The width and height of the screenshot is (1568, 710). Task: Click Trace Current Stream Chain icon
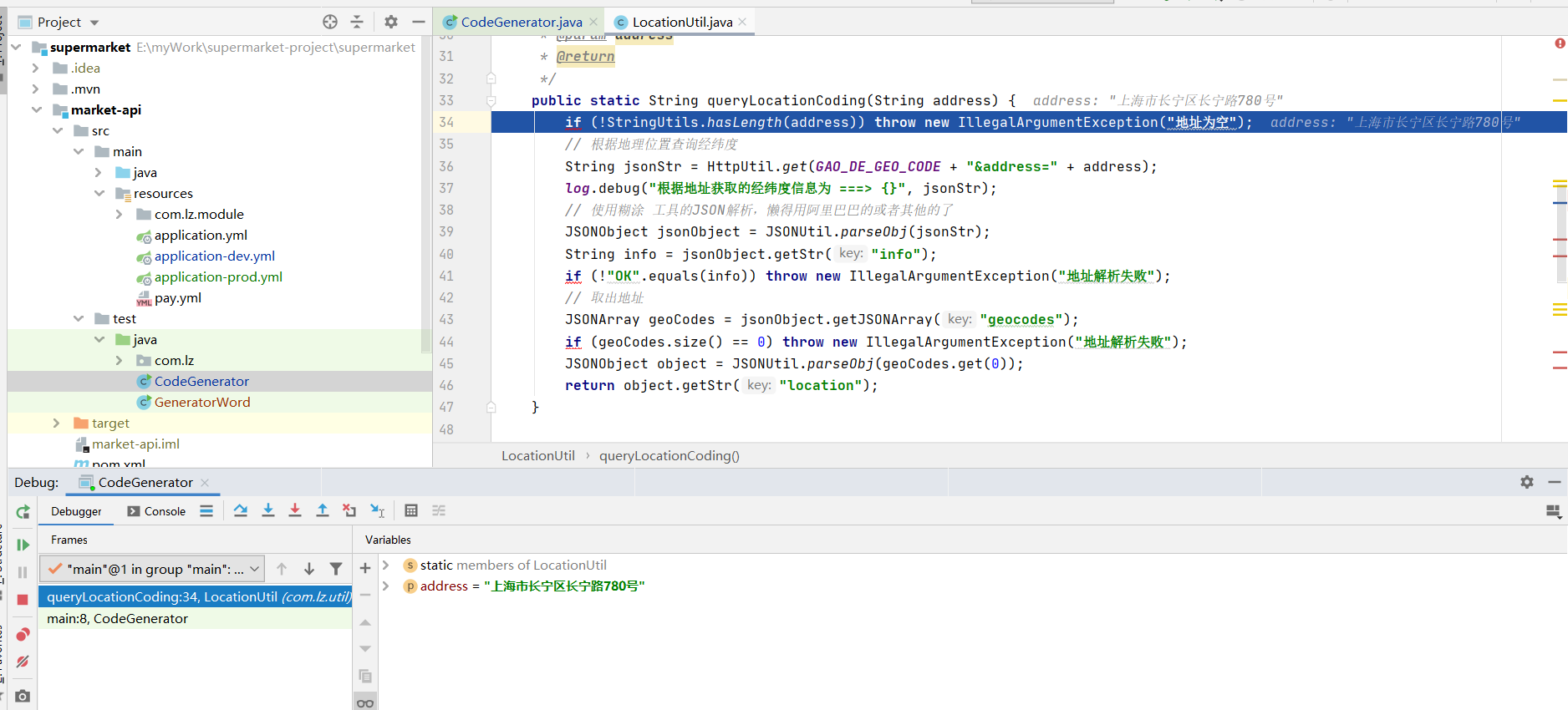tap(439, 510)
